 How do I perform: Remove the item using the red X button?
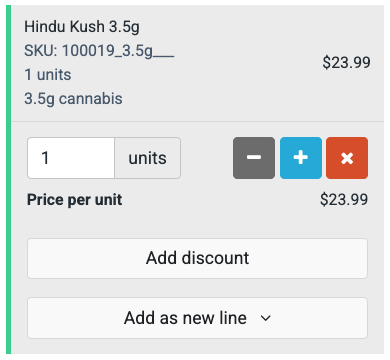pos(347,158)
